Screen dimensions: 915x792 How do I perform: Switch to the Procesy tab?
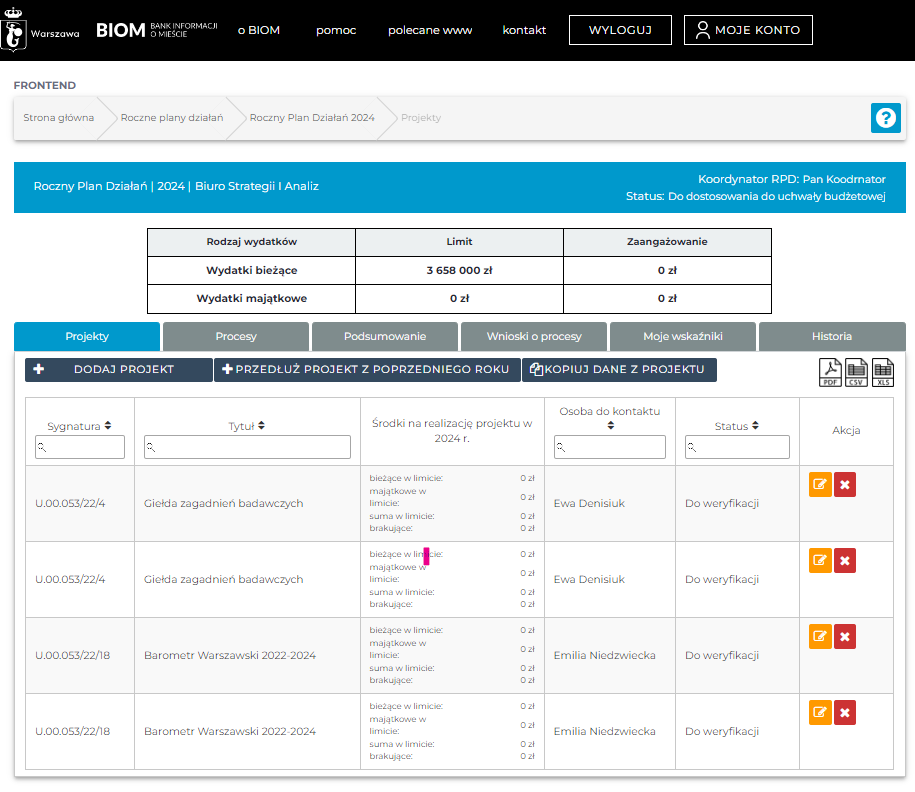(x=236, y=336)
